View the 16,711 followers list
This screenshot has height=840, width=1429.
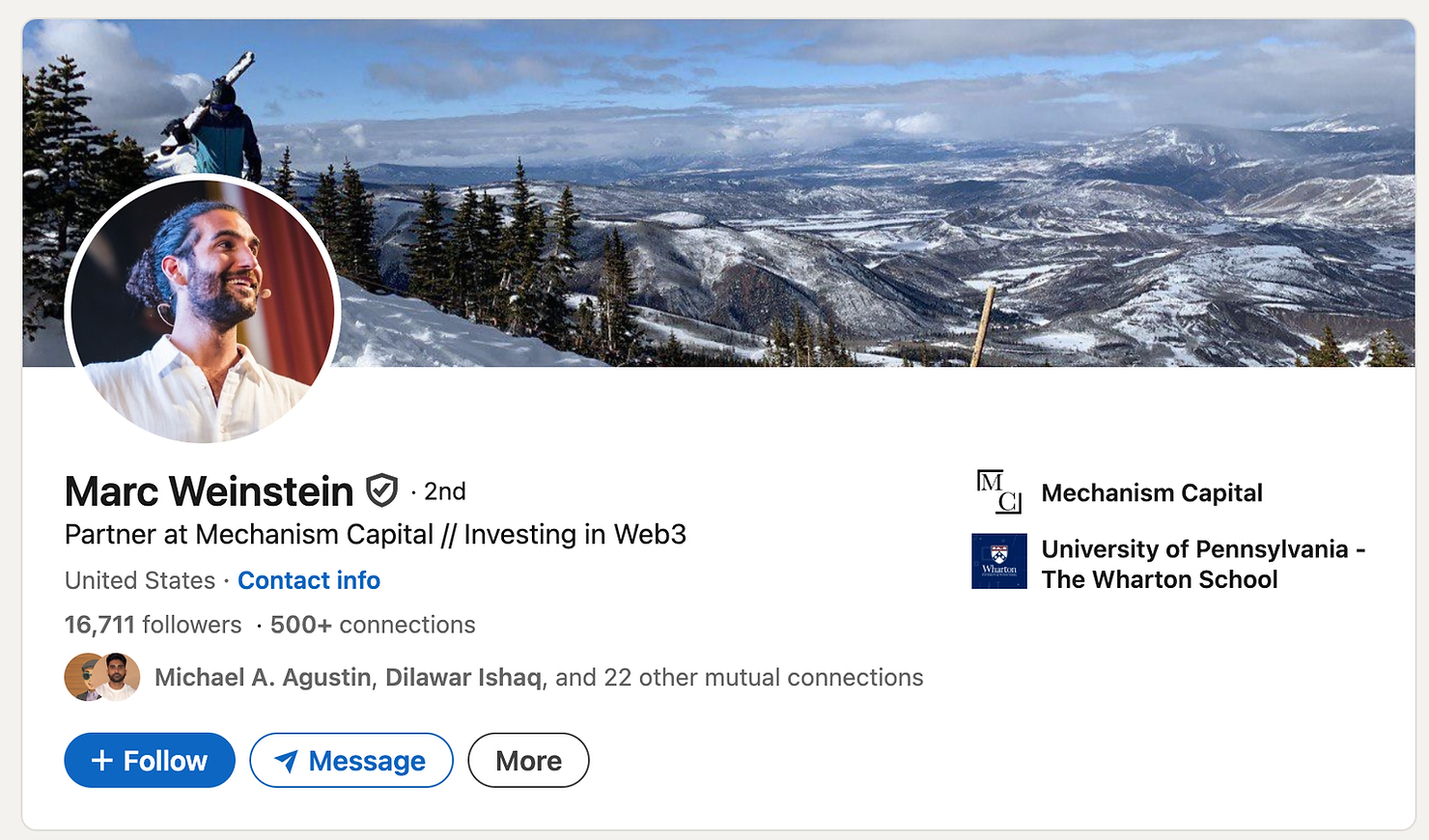coord(153,625)
